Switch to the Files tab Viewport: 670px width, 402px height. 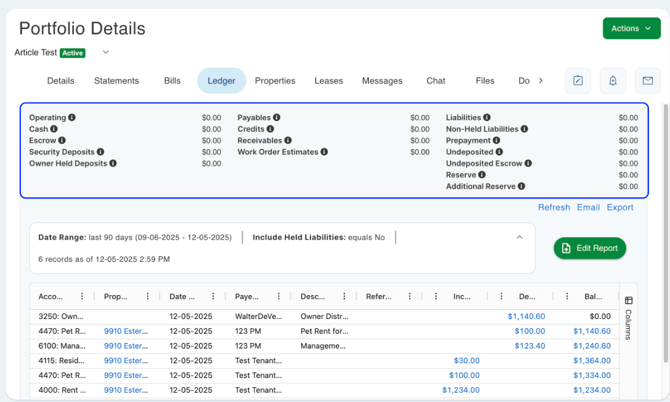485,81
